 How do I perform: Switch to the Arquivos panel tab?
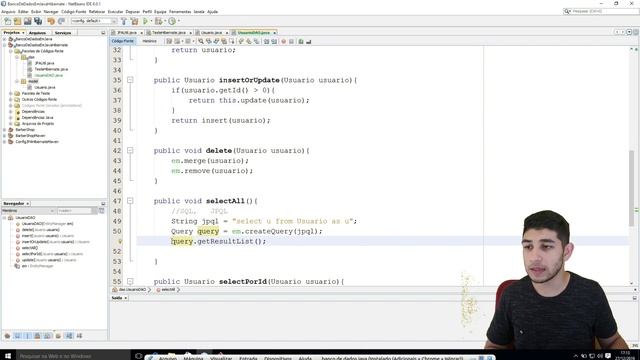(37, 33)
